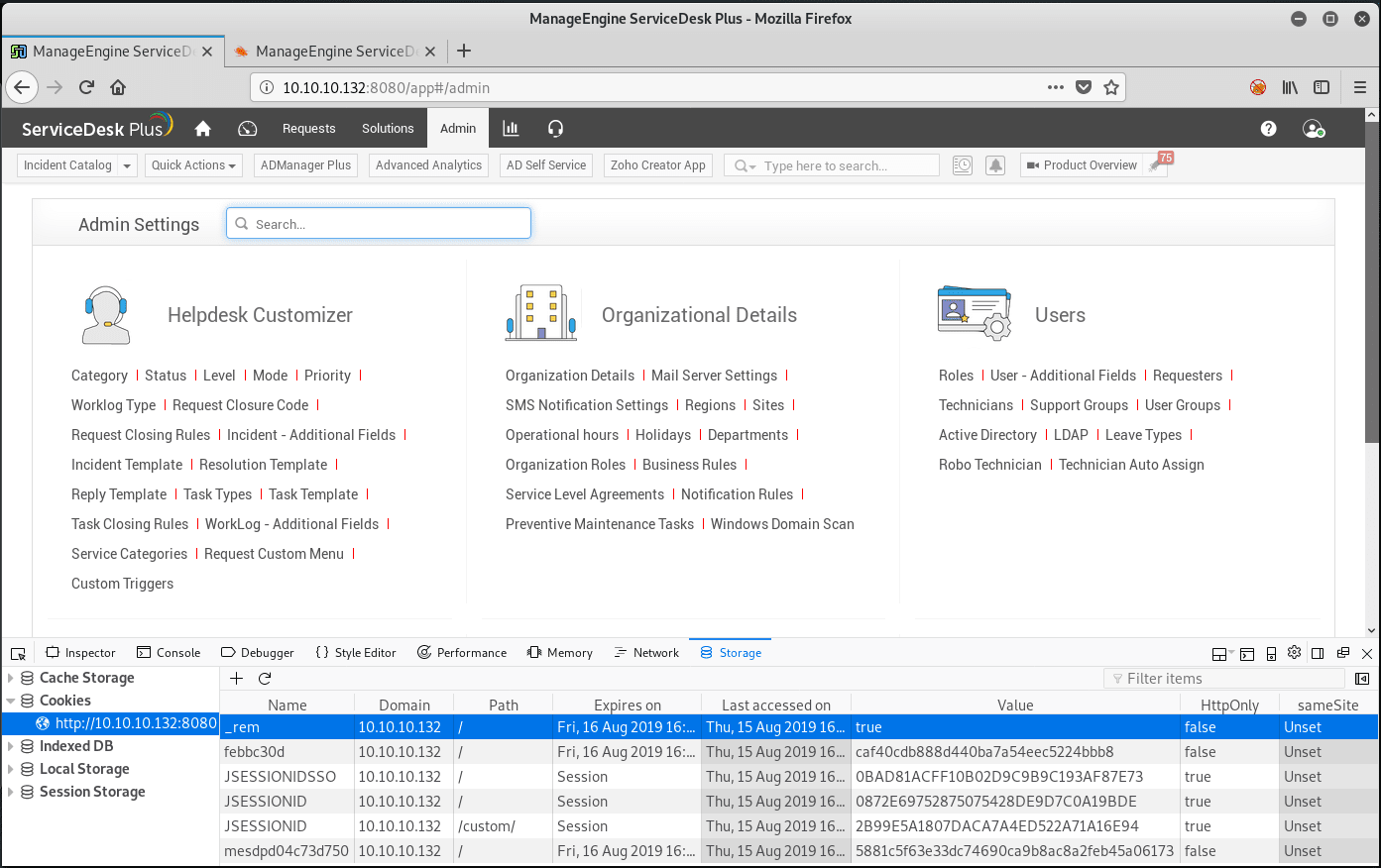
Task: Expand the Local Storage tree node
Action: point(11,769)
